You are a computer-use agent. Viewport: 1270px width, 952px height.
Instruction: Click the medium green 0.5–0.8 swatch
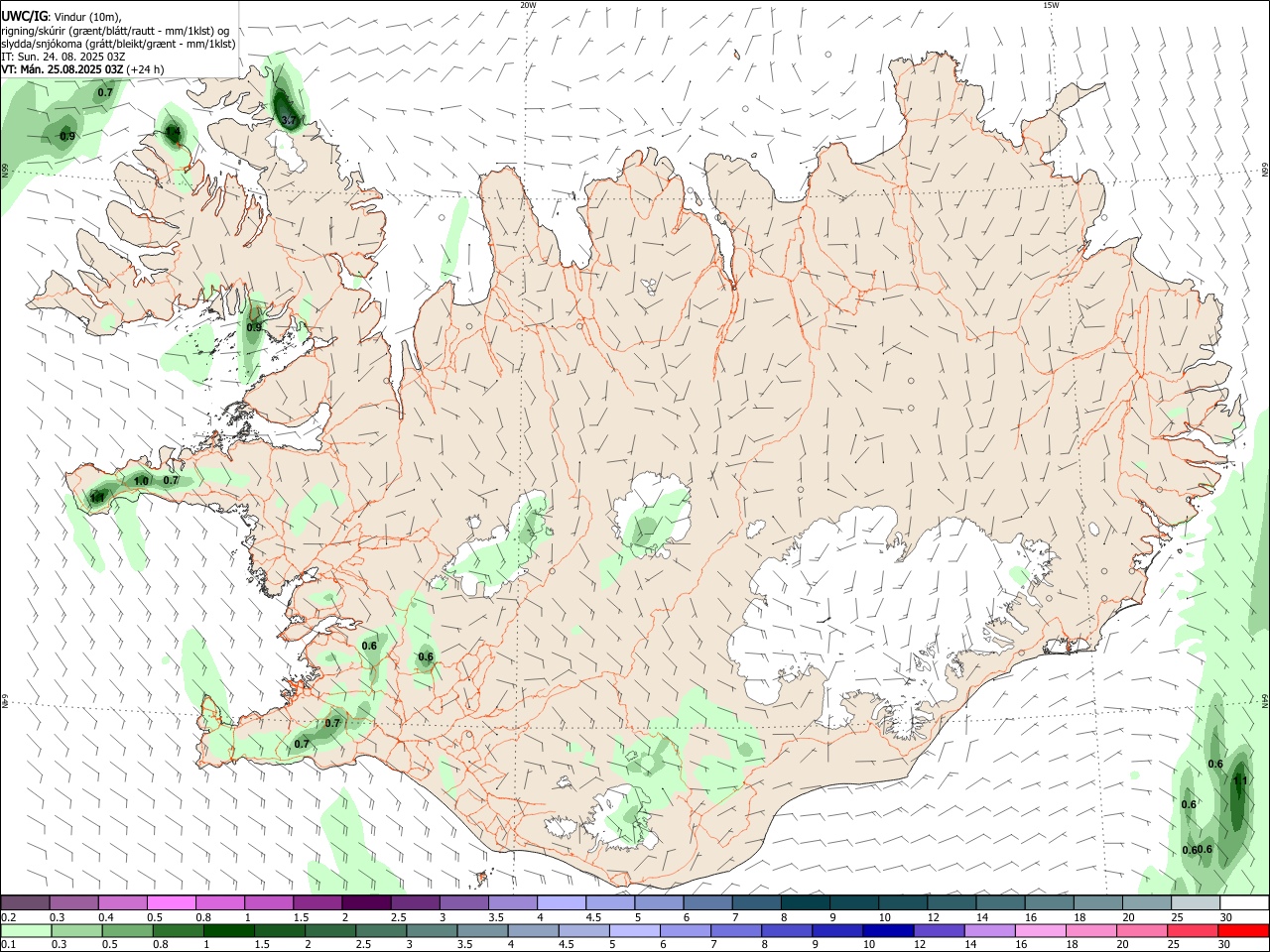(128, 931)
